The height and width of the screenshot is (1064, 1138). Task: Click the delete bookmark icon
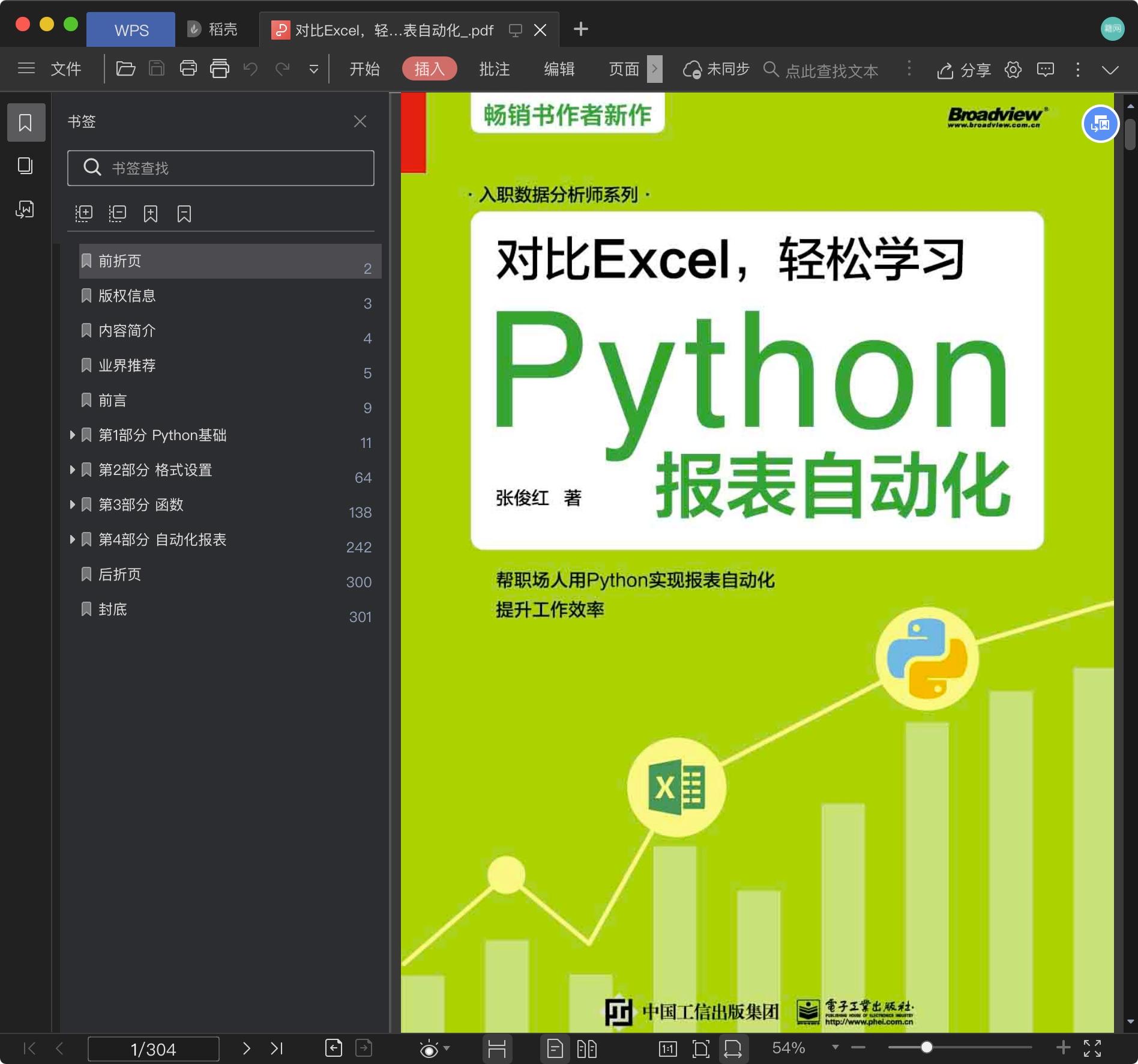tap(184, 214)
